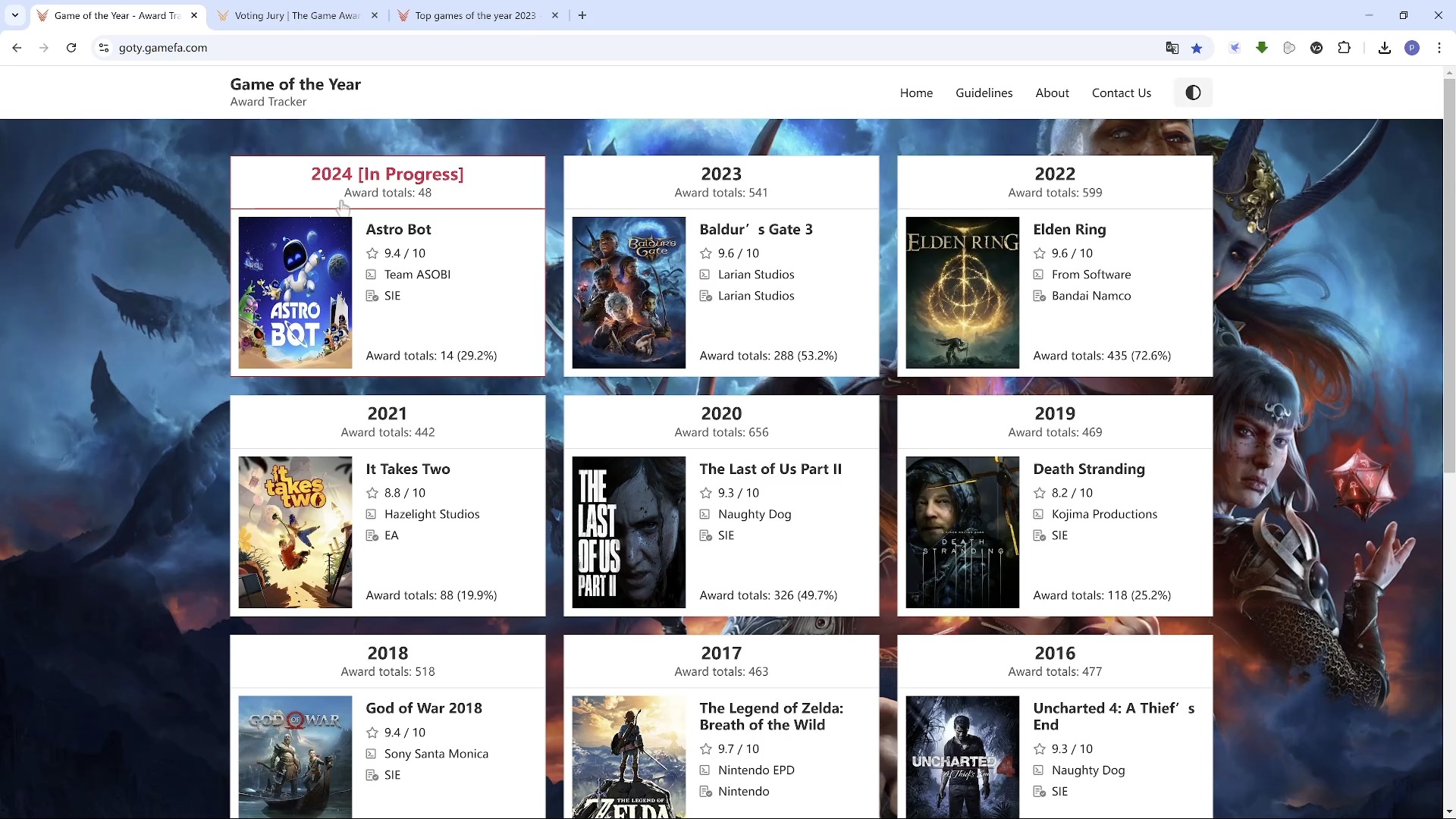Go to the About page
Screen dimensions: 1456x819
click(1052, 93)
